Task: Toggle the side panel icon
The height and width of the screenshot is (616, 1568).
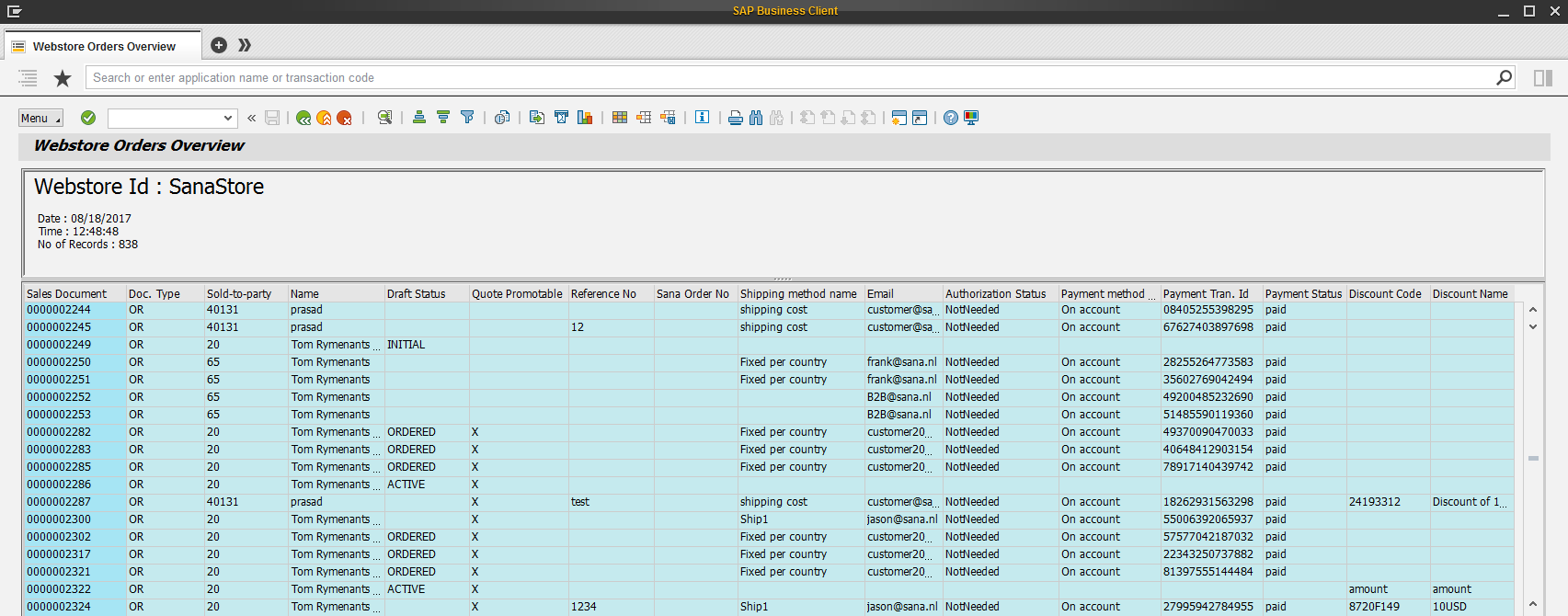Action: tap(1543, 78)
